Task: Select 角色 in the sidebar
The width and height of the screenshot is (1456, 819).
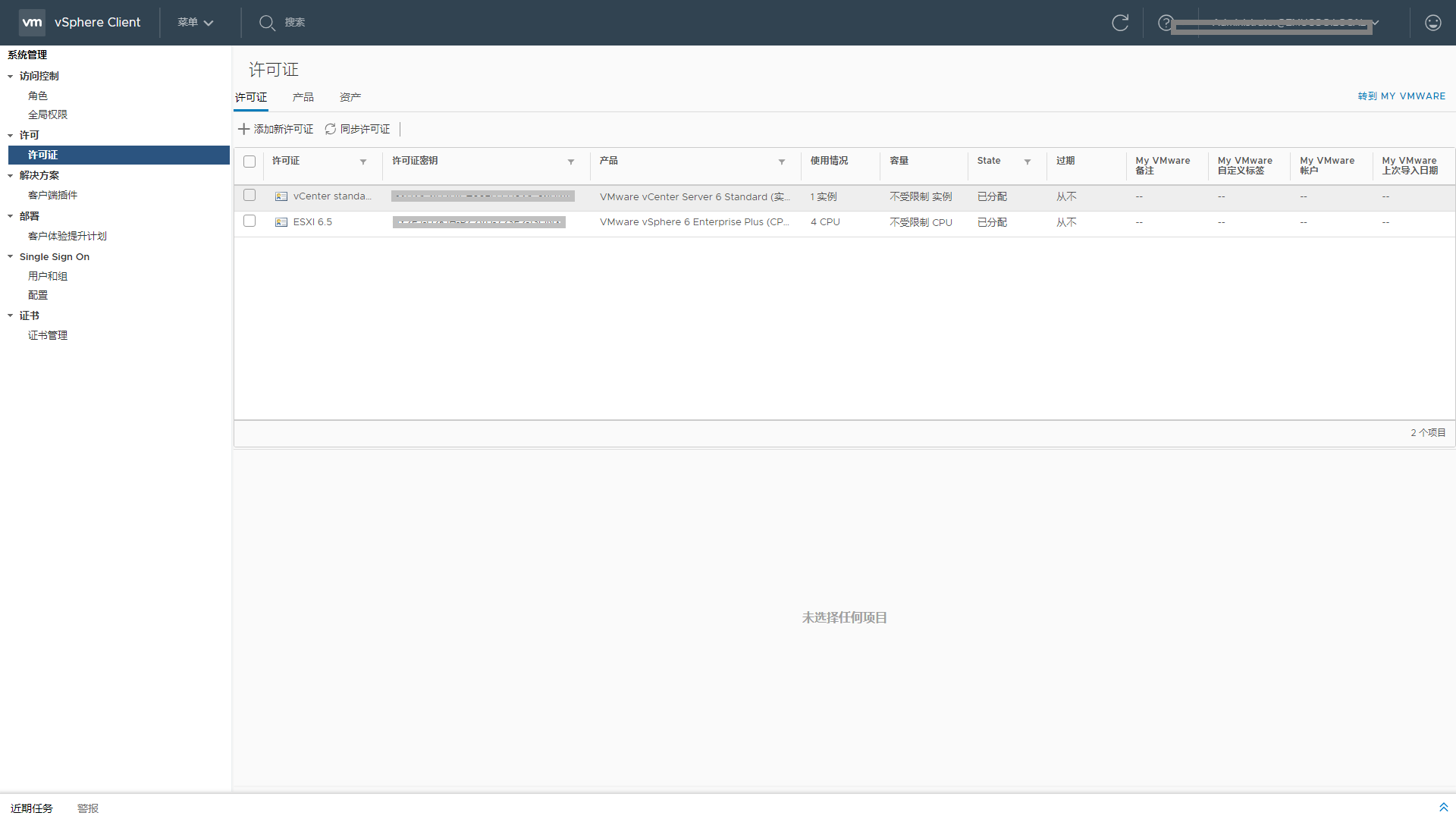Action: click(38, 96)
